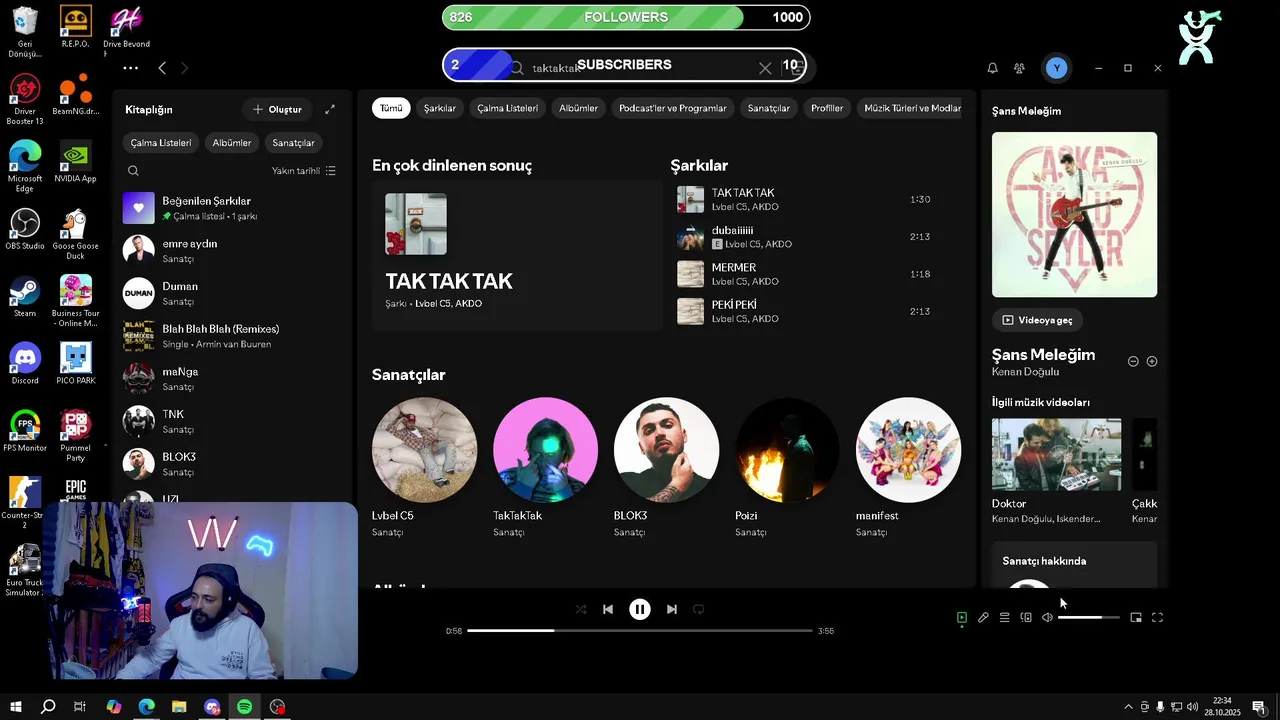Open maNga artist in library
This screenshot has height=720, width=1280.
point(232,378)
